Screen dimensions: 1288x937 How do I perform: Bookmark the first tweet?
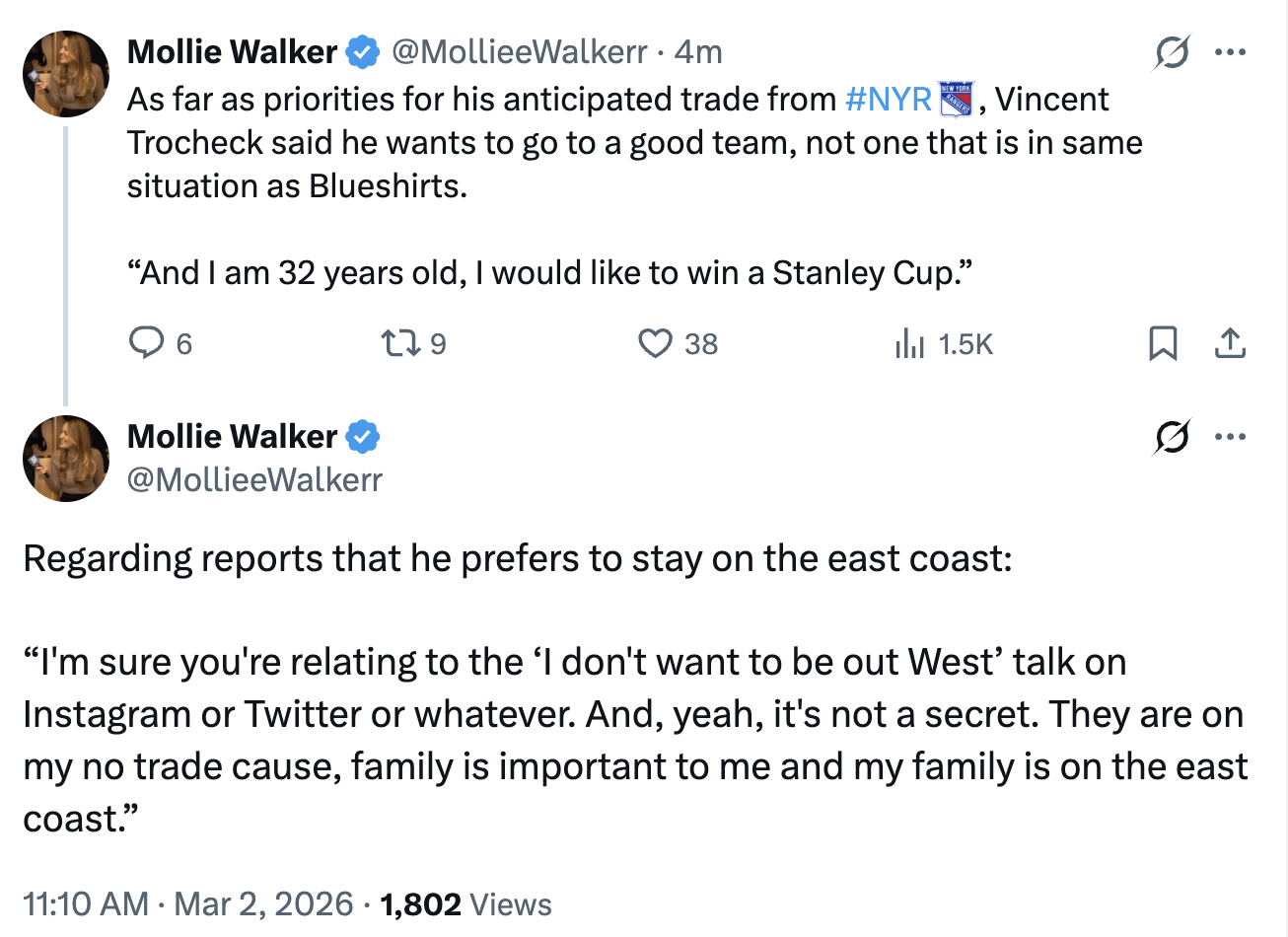(1163, 343)
